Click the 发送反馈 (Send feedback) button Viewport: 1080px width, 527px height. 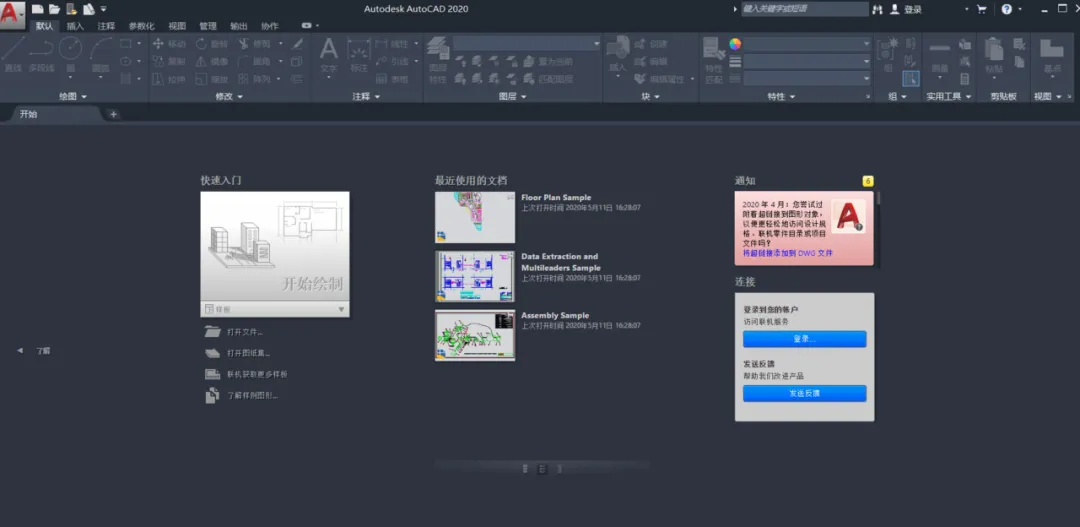pos(804,393)
